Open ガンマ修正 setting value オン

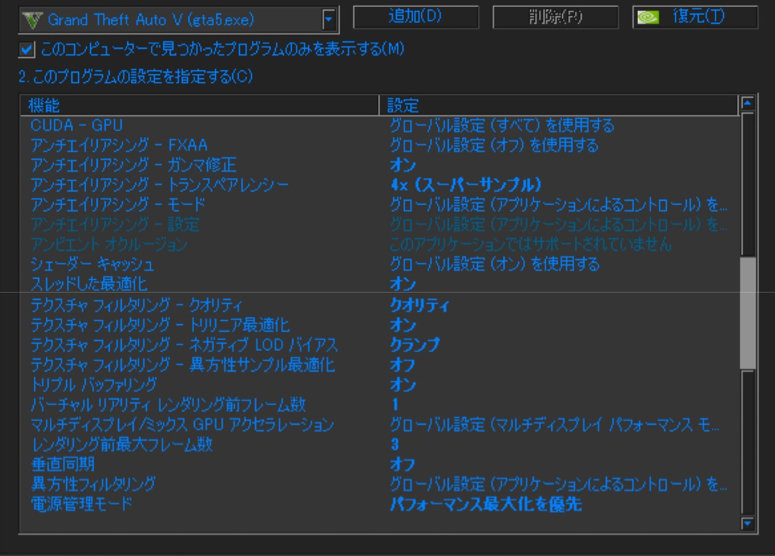pos(402,165)
